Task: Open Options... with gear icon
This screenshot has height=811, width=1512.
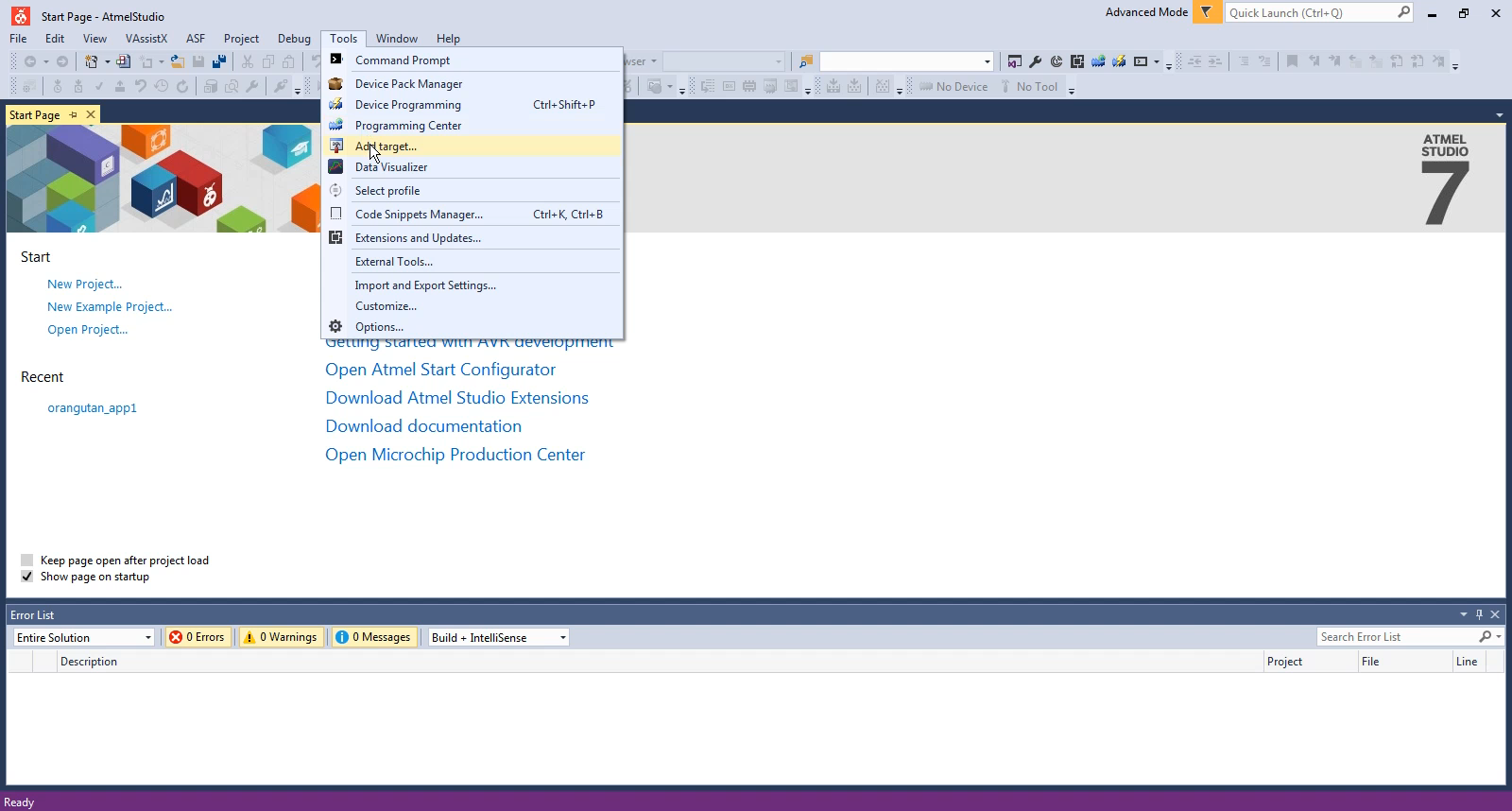Action: [x=472, y=326]
